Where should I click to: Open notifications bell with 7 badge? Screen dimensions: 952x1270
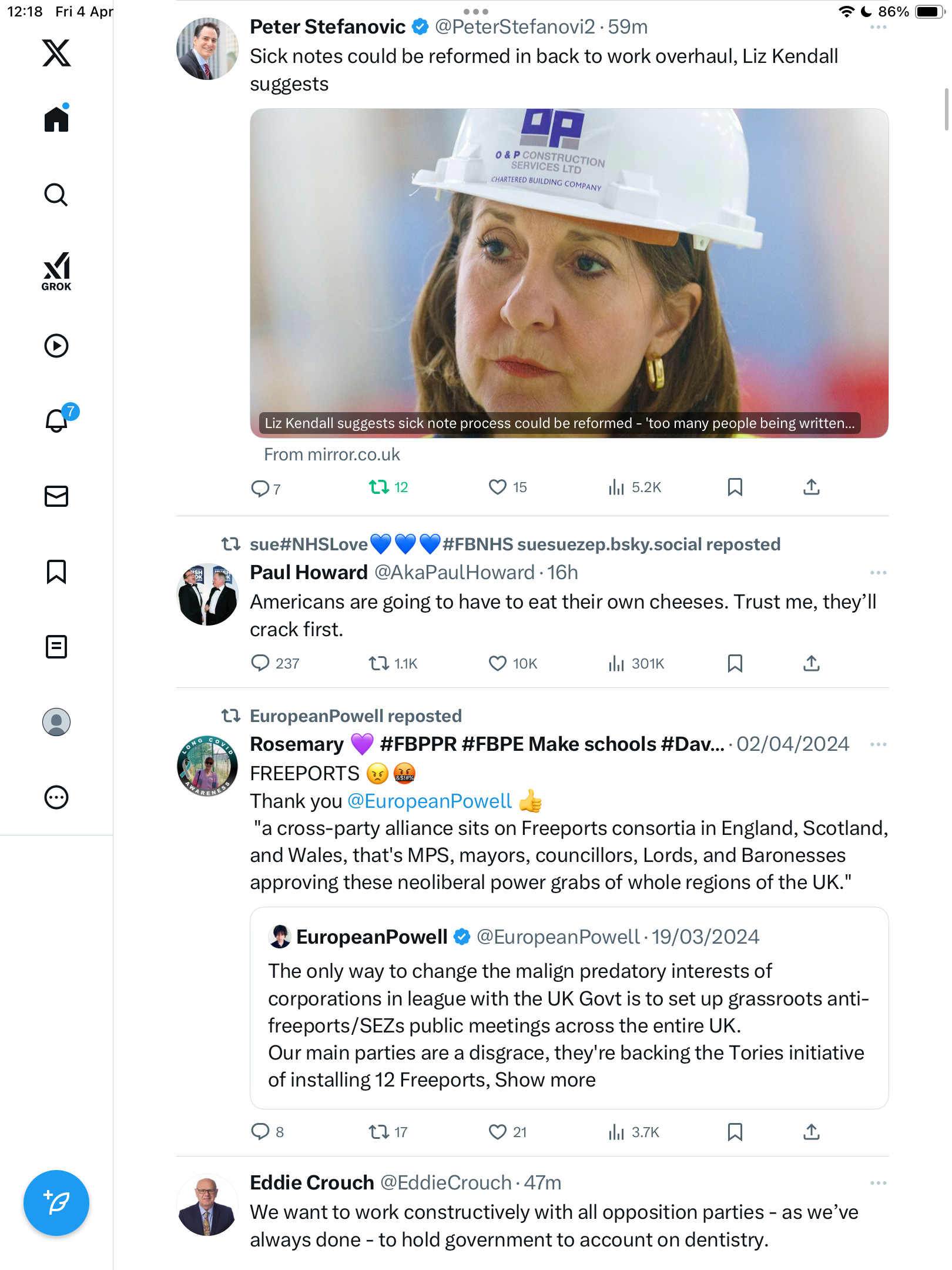tap(59, 419)
